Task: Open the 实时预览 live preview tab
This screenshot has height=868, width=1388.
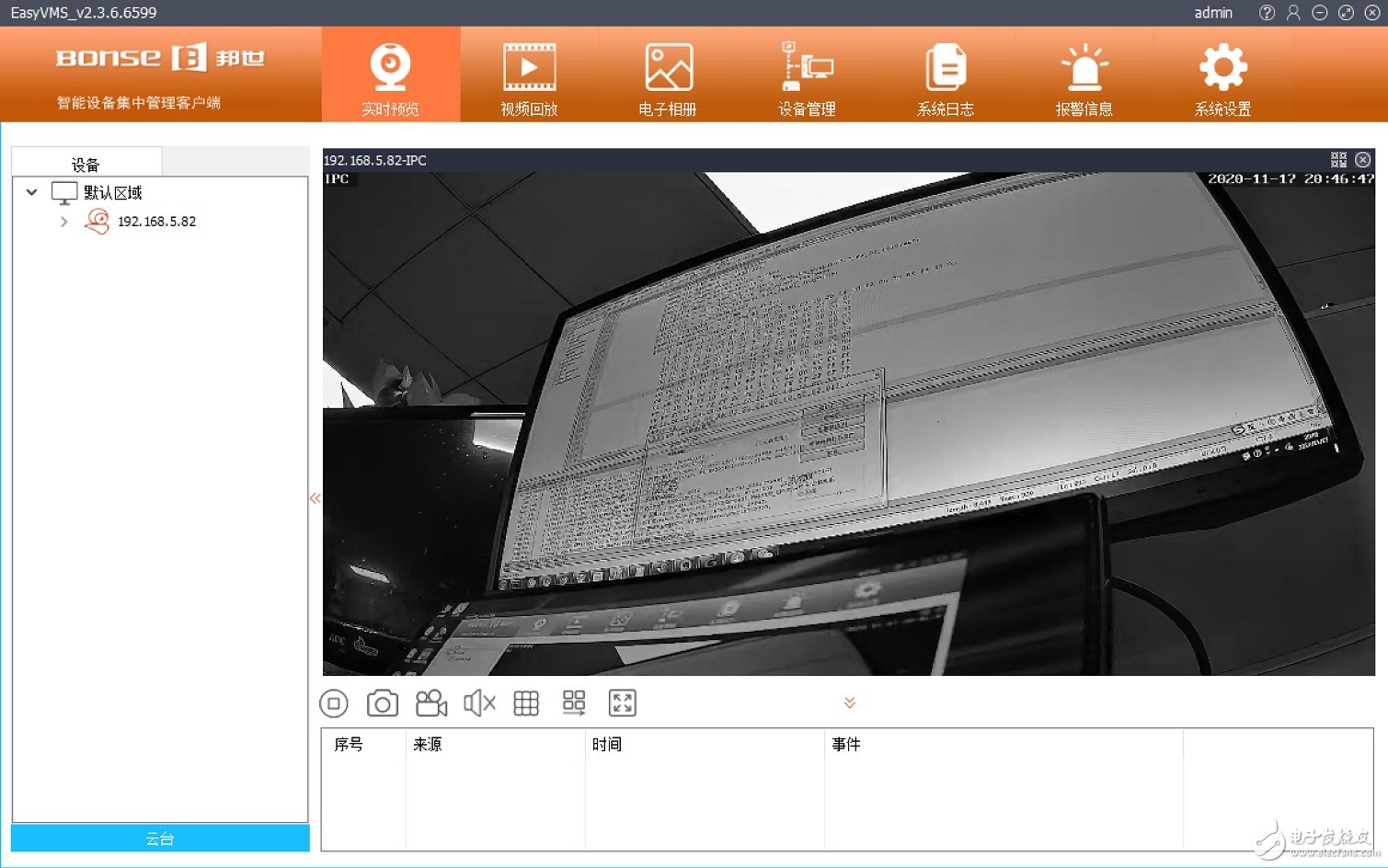Action: point(391,75)
